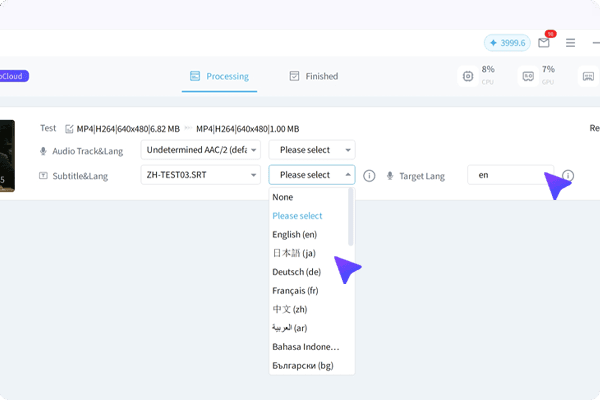Open the mail inbox icon with red badge
This screenshot has width=600, height=400.
(x=543, y=43)
